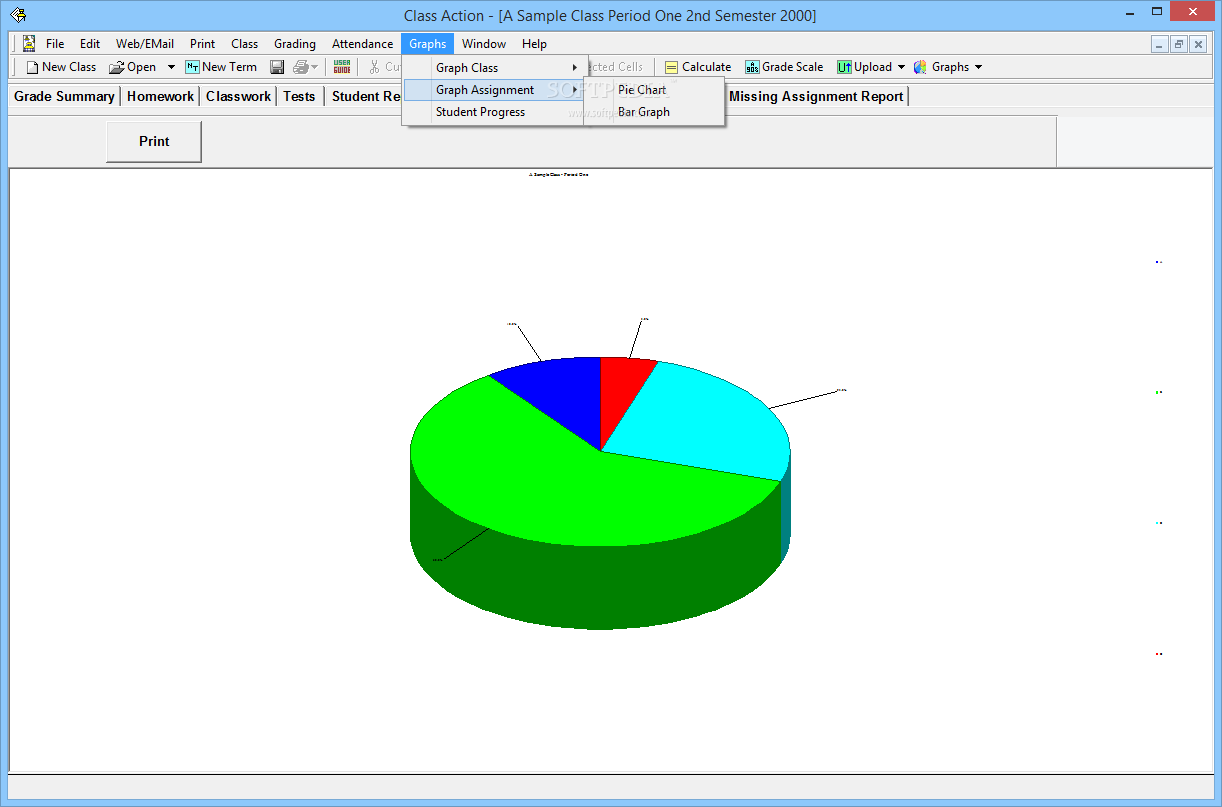
Task: Click the red legend marker
Action: (1158, 654)
